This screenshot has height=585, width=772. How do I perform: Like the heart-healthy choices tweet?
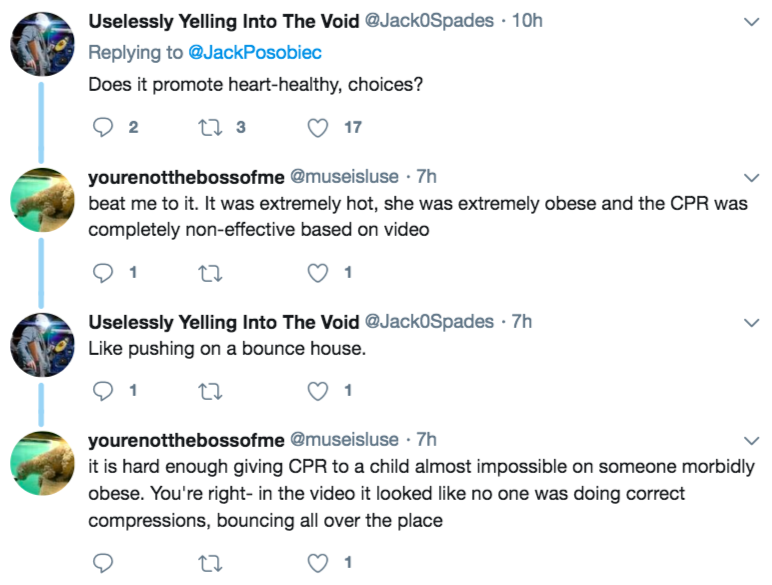(x=318, y=127)
